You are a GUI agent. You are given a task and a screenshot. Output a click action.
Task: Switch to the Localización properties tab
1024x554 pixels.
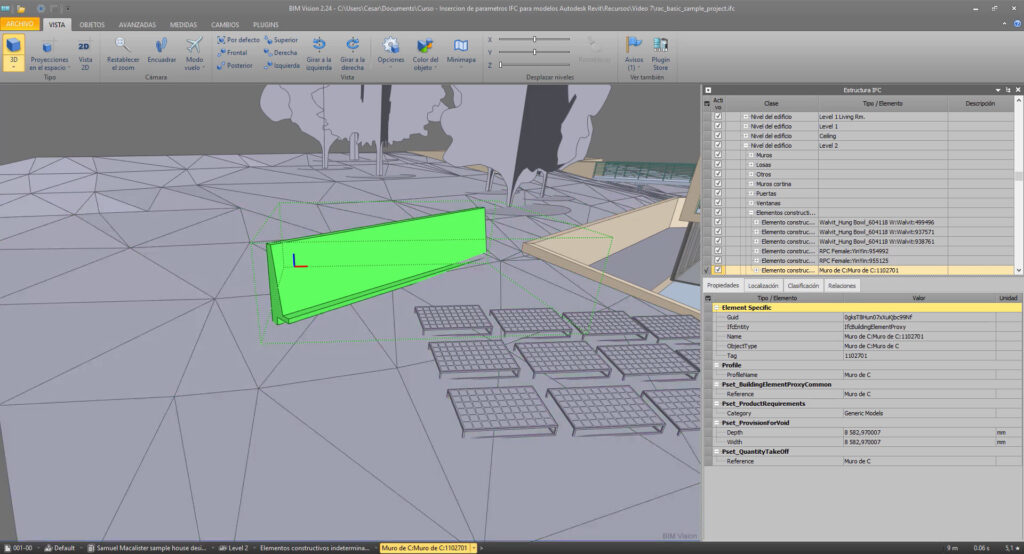pyautogui.click(x=763, y=286)
